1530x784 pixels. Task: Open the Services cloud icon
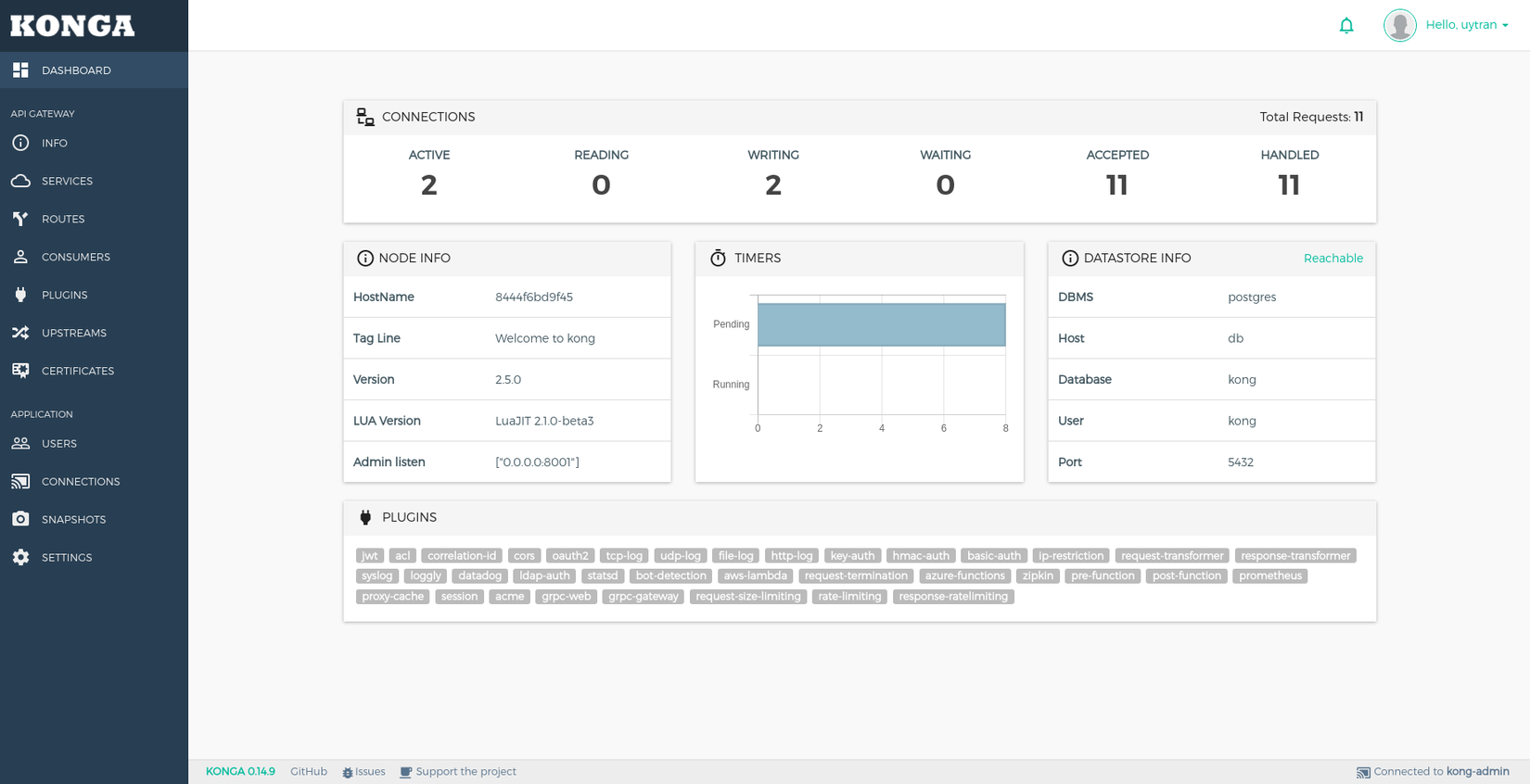[x=20, y=181]
